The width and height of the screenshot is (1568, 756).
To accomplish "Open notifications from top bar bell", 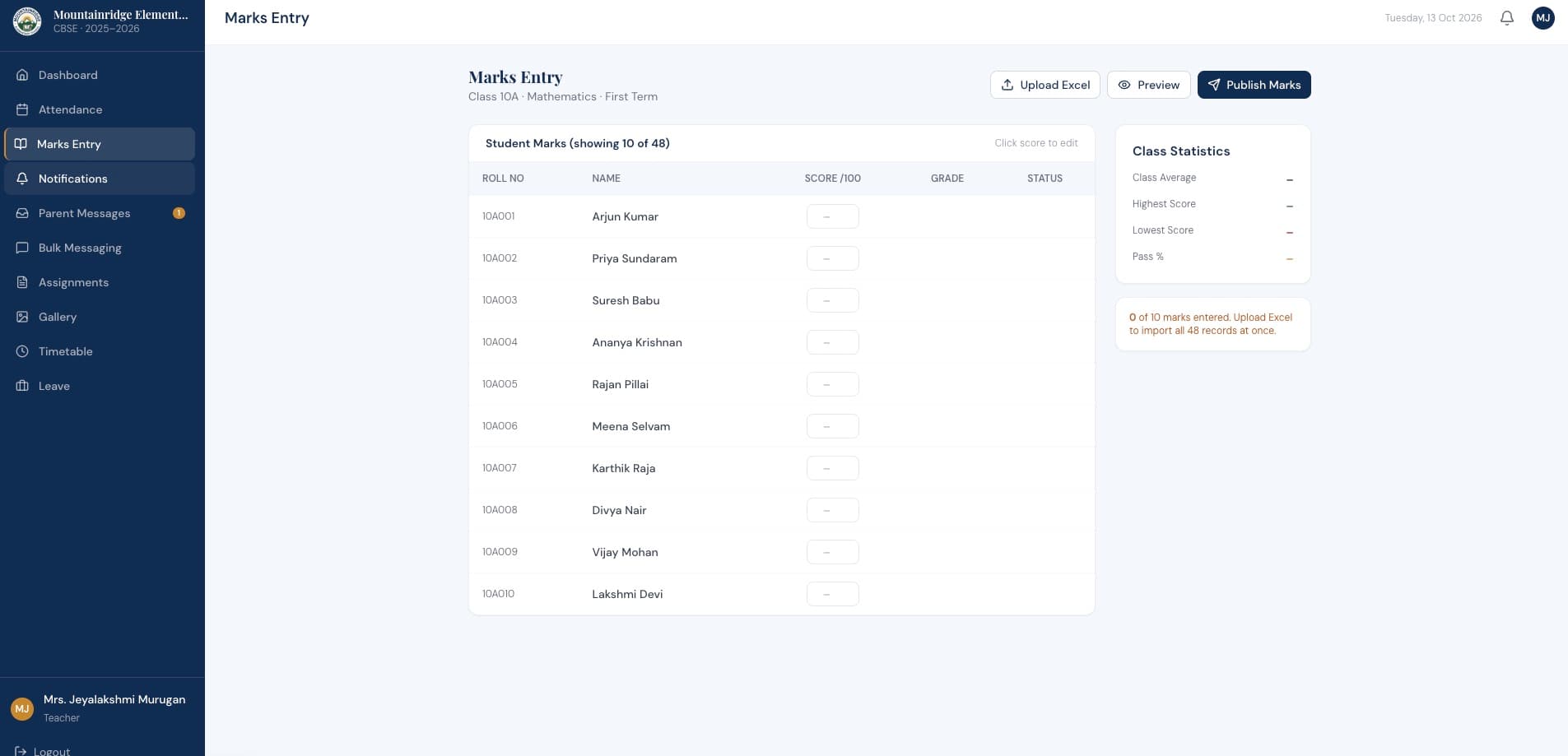I will [1507, 18].
